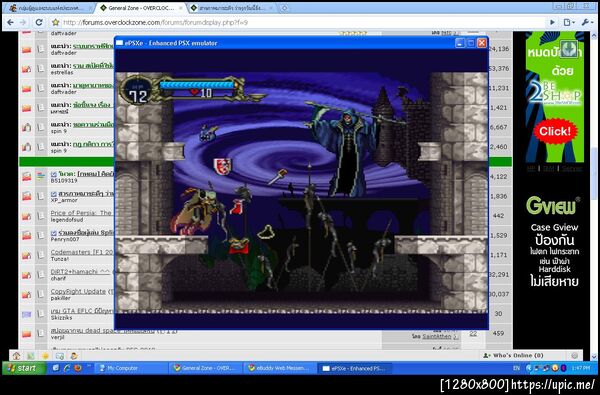This screenshot has width=600, height=395.
Task: Switch to the General Zone - OVERCLOC tab
Action: (x=140, y=8)
